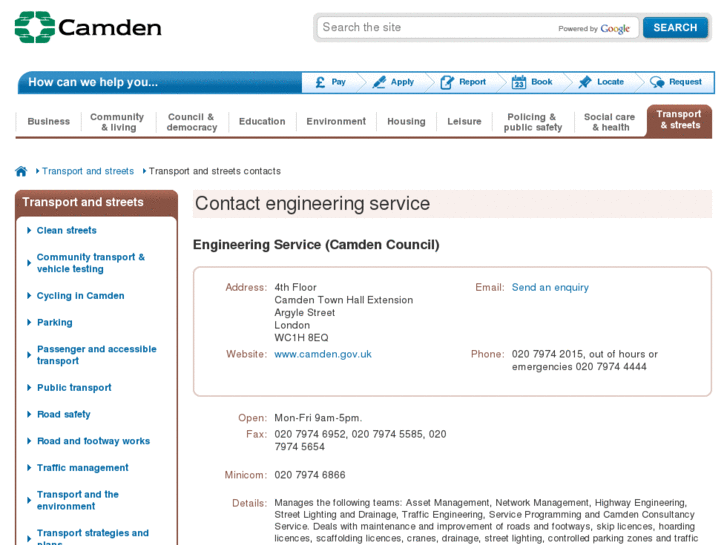
Task: Click the arrow beside Road safety
Action: [x=29, y=414]
